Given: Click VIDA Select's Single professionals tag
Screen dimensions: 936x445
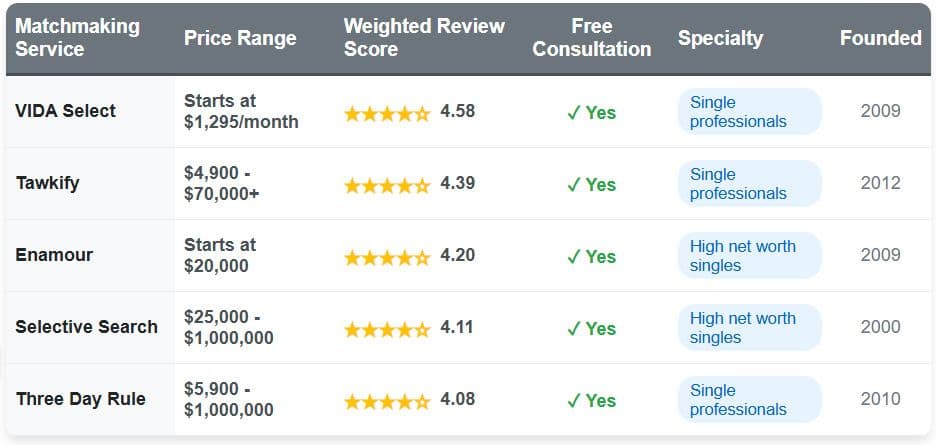Looking at the screenshot, I should 748,112.
